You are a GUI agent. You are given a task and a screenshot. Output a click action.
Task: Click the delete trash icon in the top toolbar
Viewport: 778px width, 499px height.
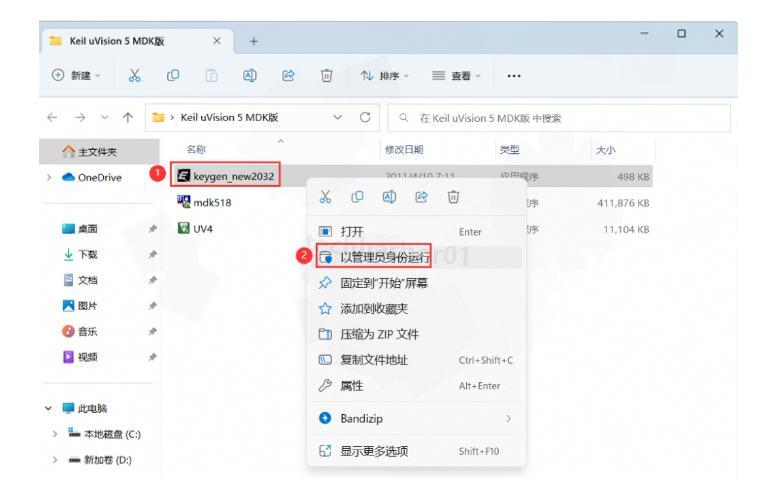326,76
